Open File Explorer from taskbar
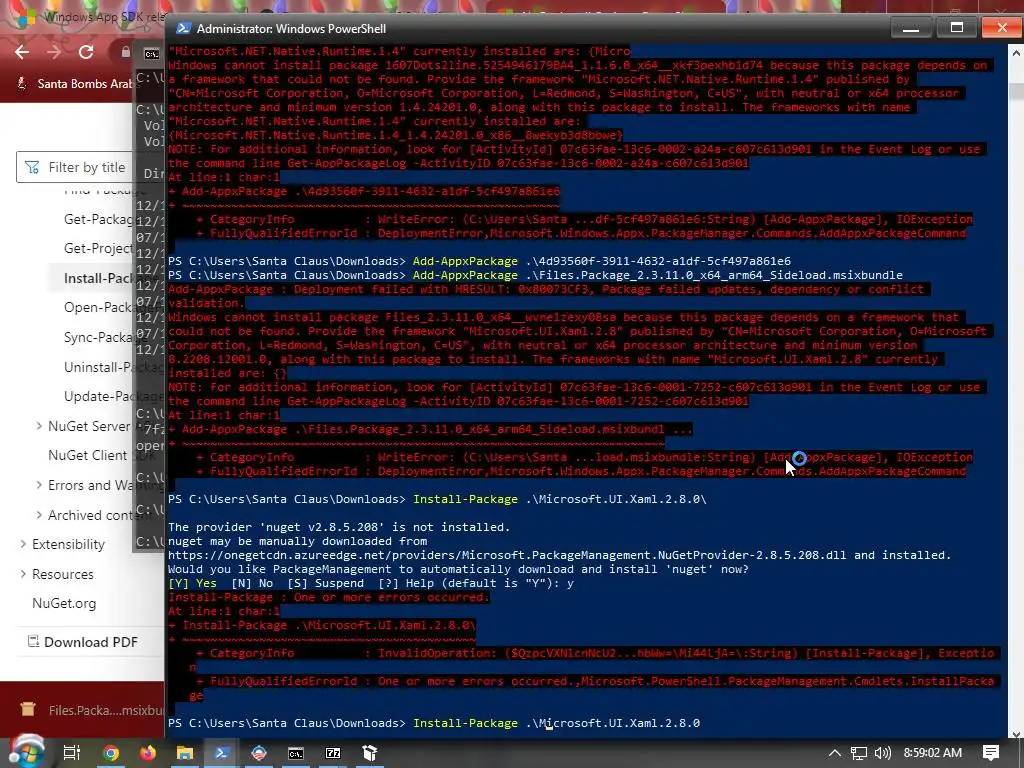Viewport: 1024px width, 768px height. coord(185,753)
